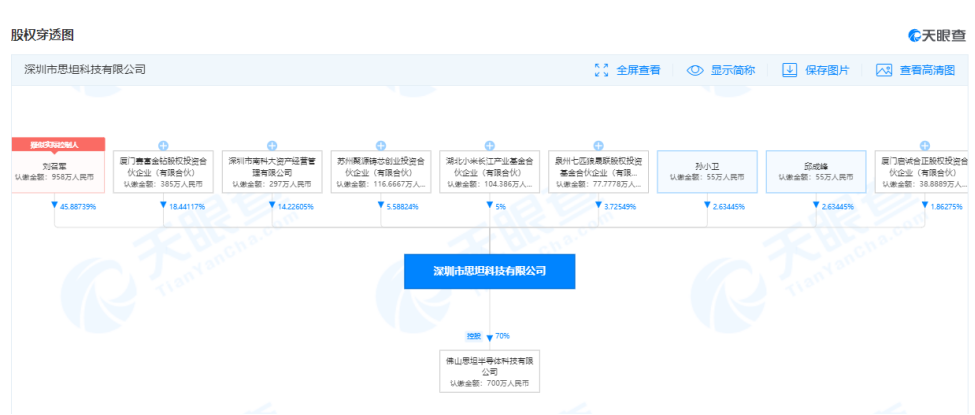Screen dimensions: 975x415
Task: Click the 3.72549% share percentage
Action: point(620,207)
